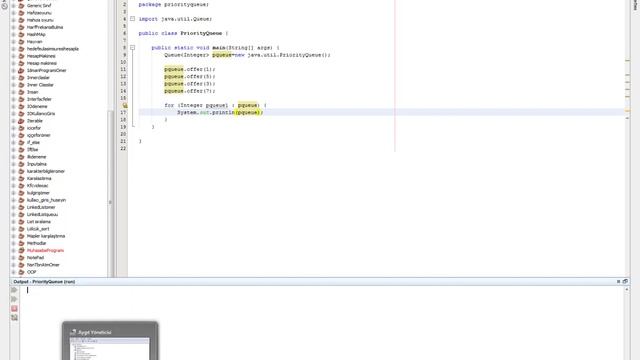The height and width of the screenshot is (360, 640).
Task: Expand the LinkedListoner project node
Action: pos(13,207)
